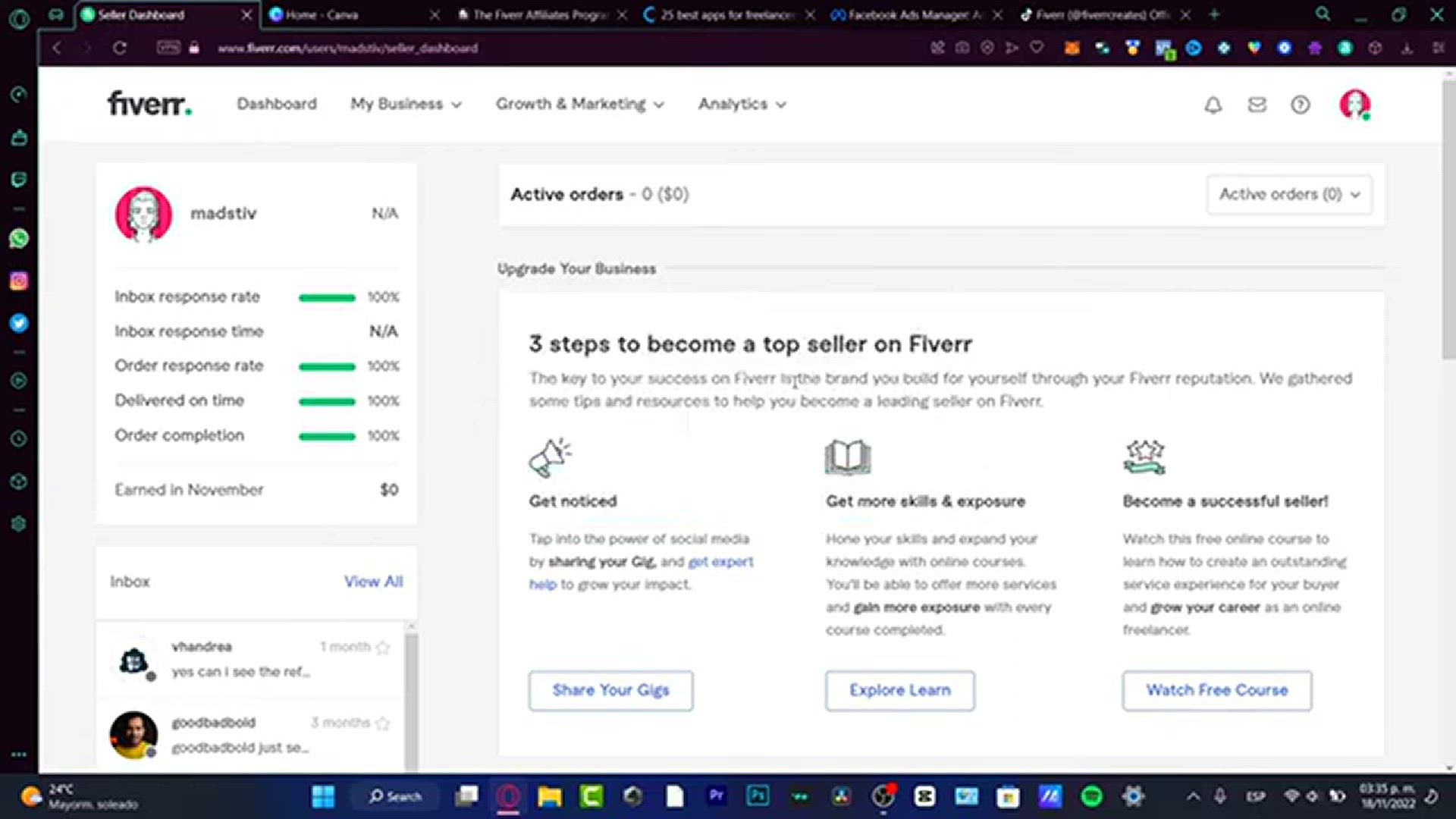This screenshot has height=819, width=1456.
Task: Open Instagram in browser sidebar
Action: click(x=19, y=281)
